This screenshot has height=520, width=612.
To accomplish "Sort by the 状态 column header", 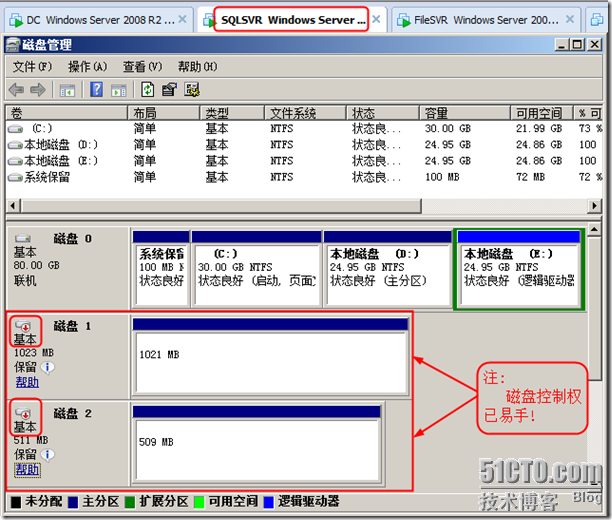I will pyautogui.click(x=383, y=113).
